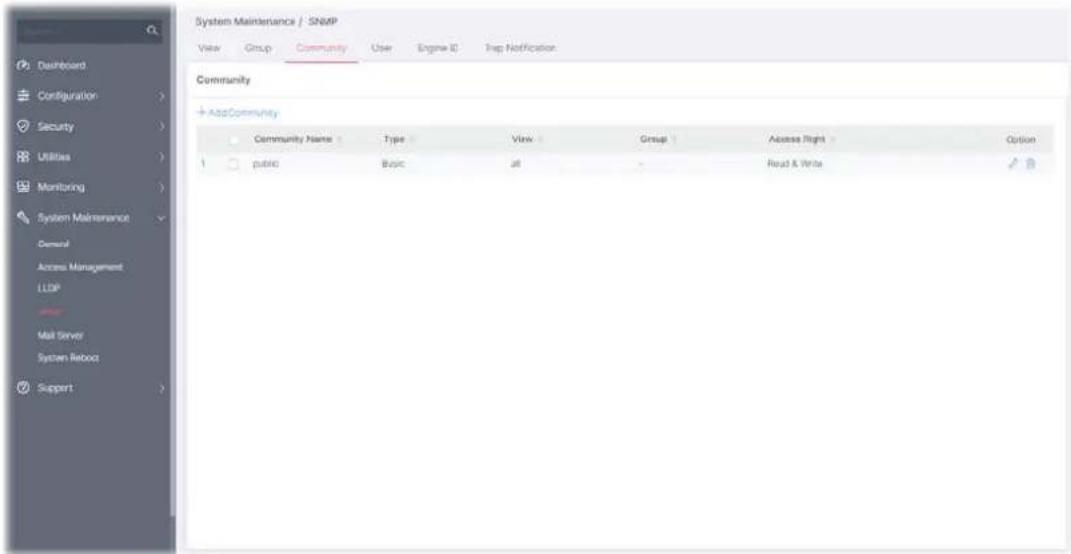Collapse the System Maintenance chevron

pyautogui.click(x=161, y=218)
